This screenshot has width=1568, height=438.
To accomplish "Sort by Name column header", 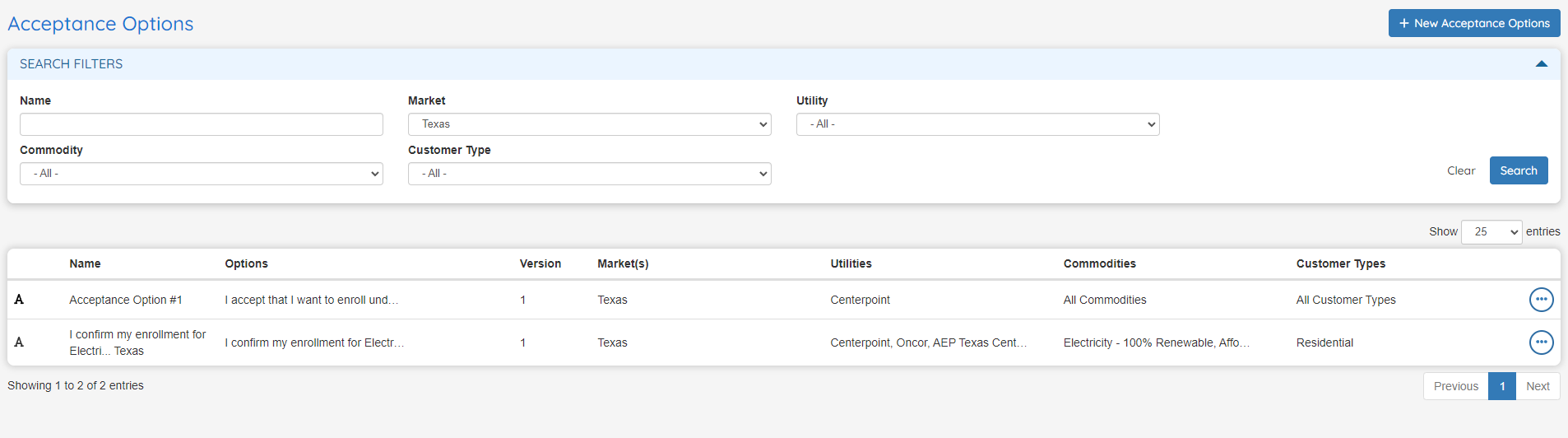I will pyautogui.click(x=85, y=263).
